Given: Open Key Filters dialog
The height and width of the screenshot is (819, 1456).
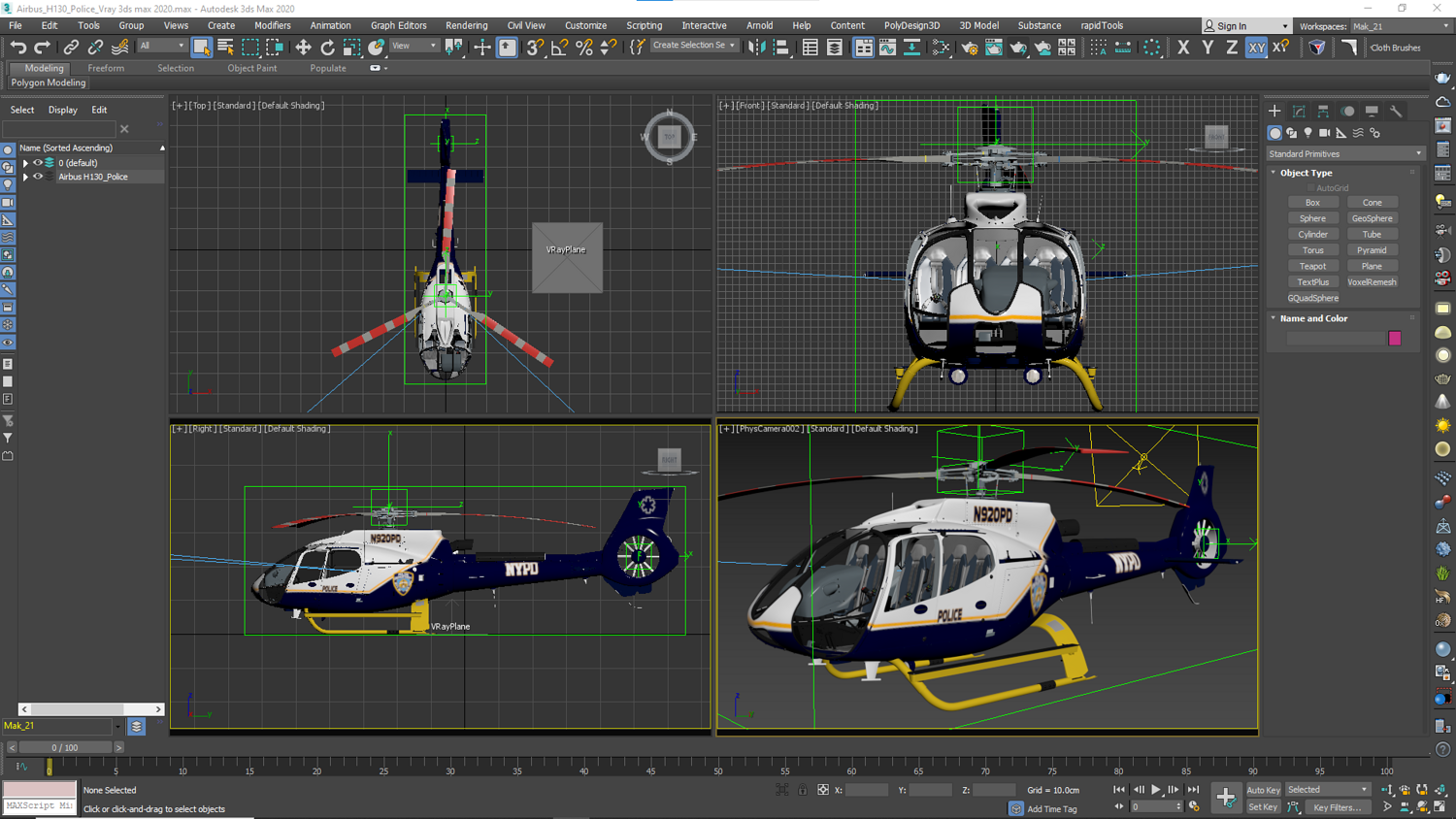Looking at the screenshot, I should [x=1337, y=807].
